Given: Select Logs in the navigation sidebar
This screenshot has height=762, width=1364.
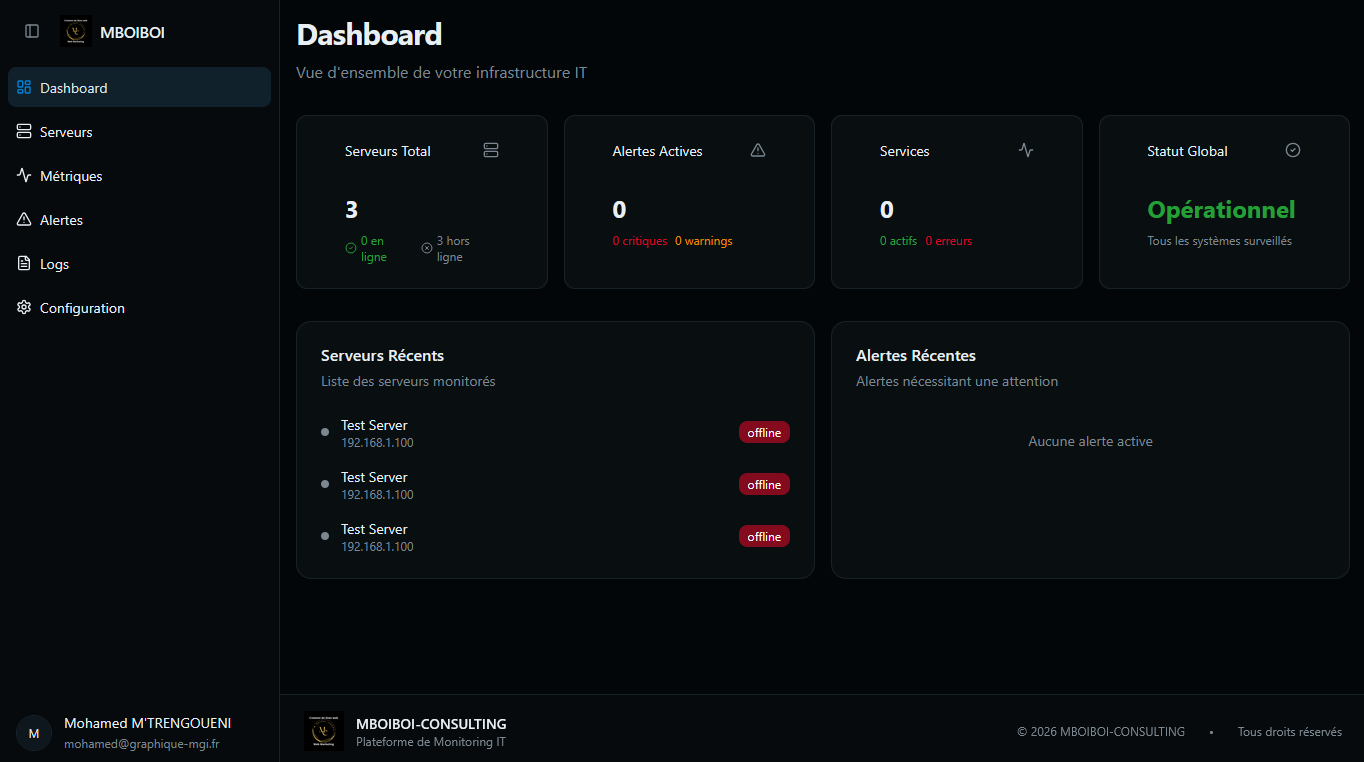Looking at the screenshot, I should point(54,264).
